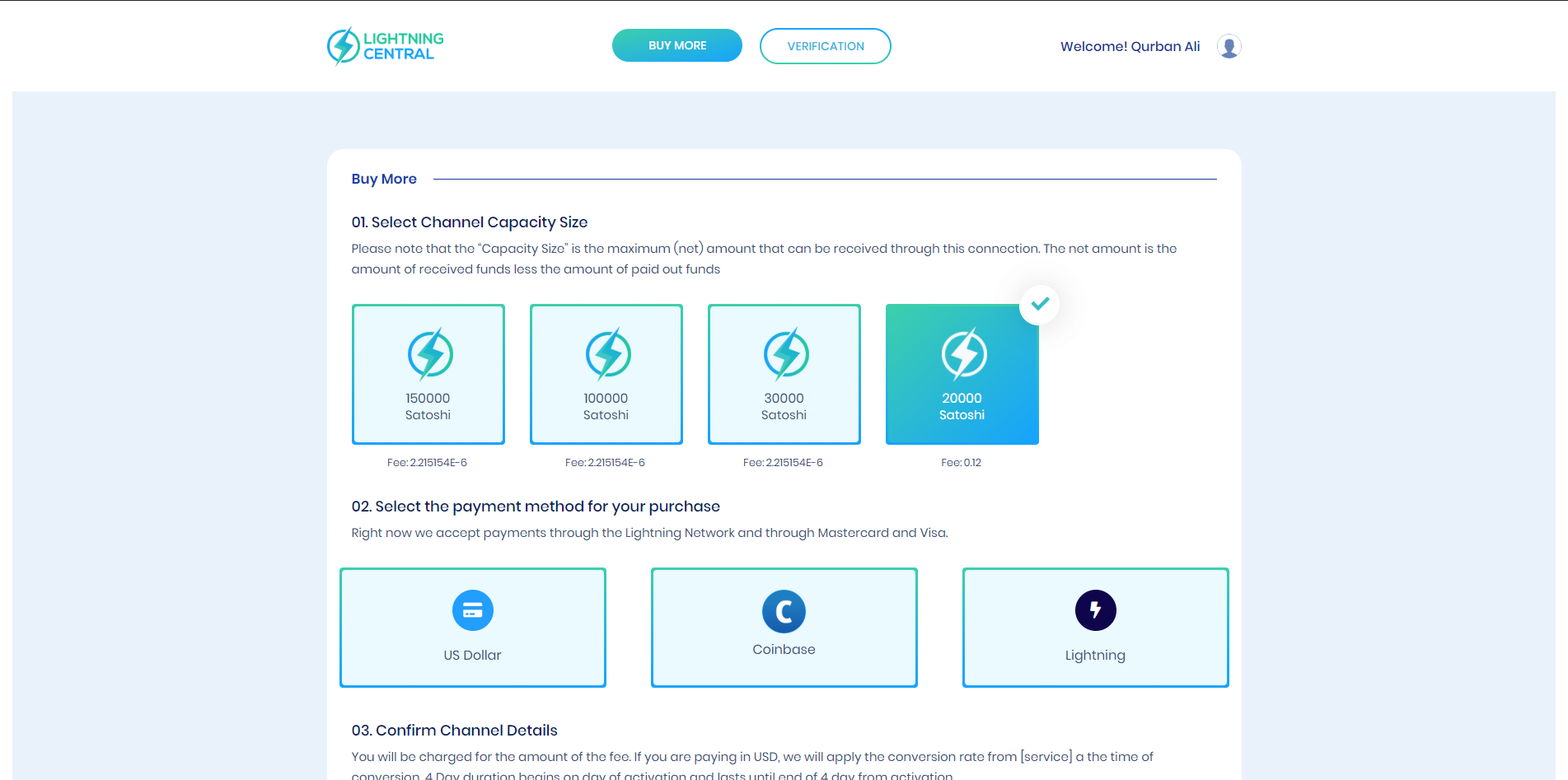The width and height of the screenshot is (1568, 780).
Task: Click the US Dollar credit card icon
Action: click(472, 610)
